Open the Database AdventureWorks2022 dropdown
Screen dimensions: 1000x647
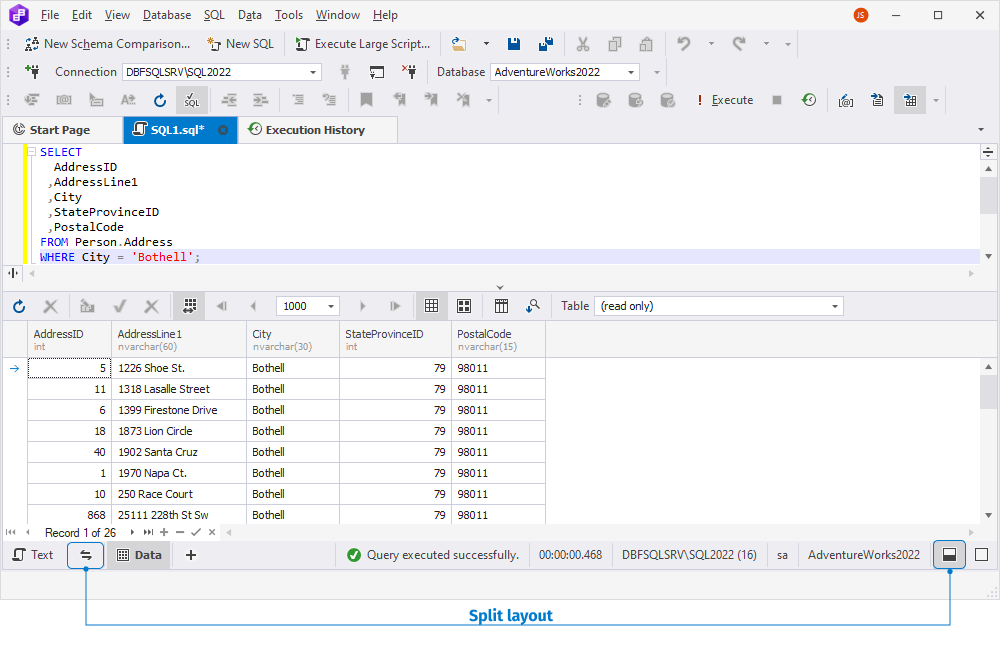tap(564, 72)
